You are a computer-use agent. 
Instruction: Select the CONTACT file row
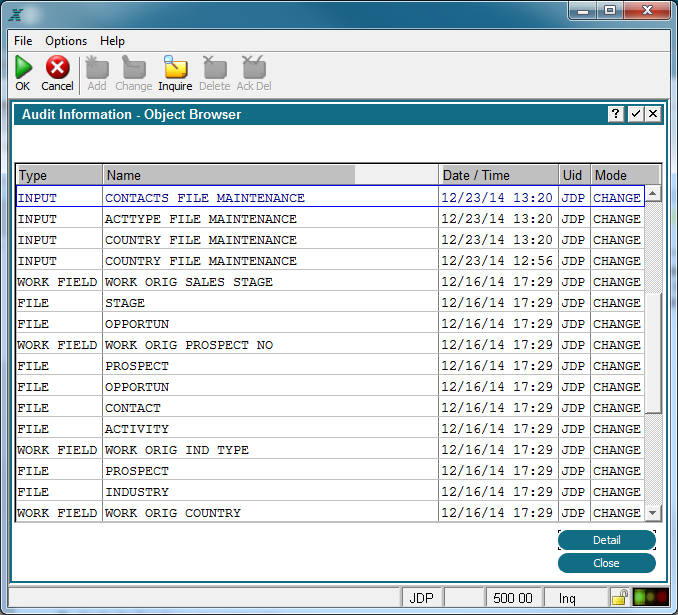click(330, 408)
